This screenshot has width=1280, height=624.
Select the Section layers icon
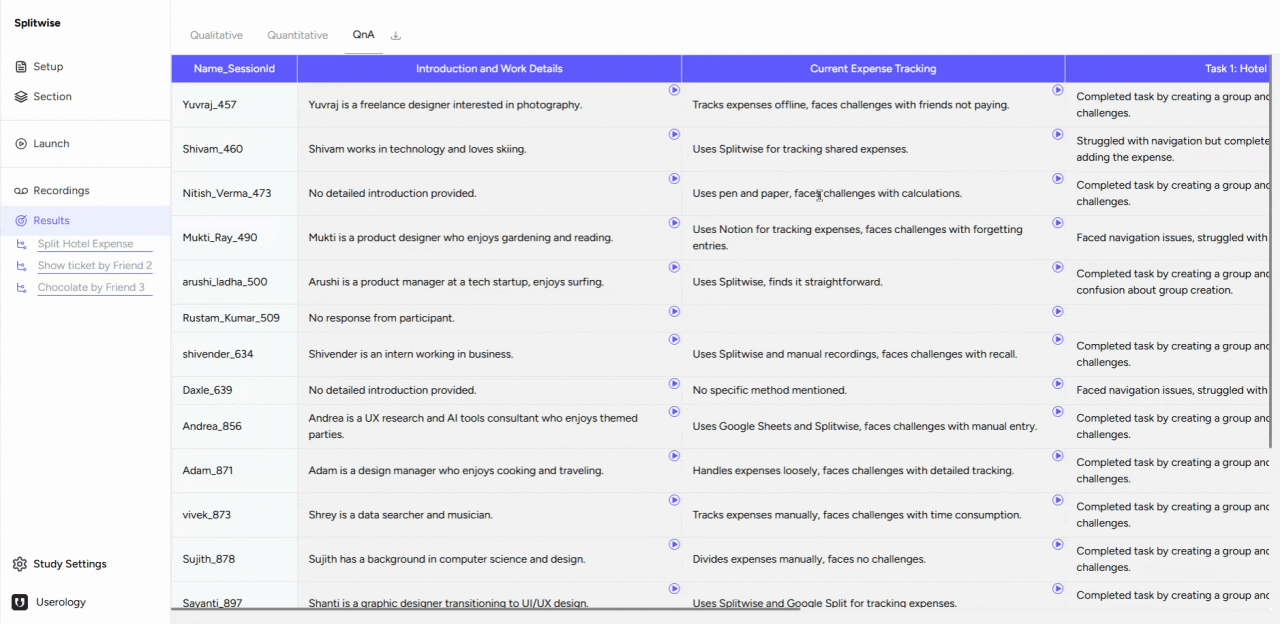pyautogui.click(x=22, y=96)
